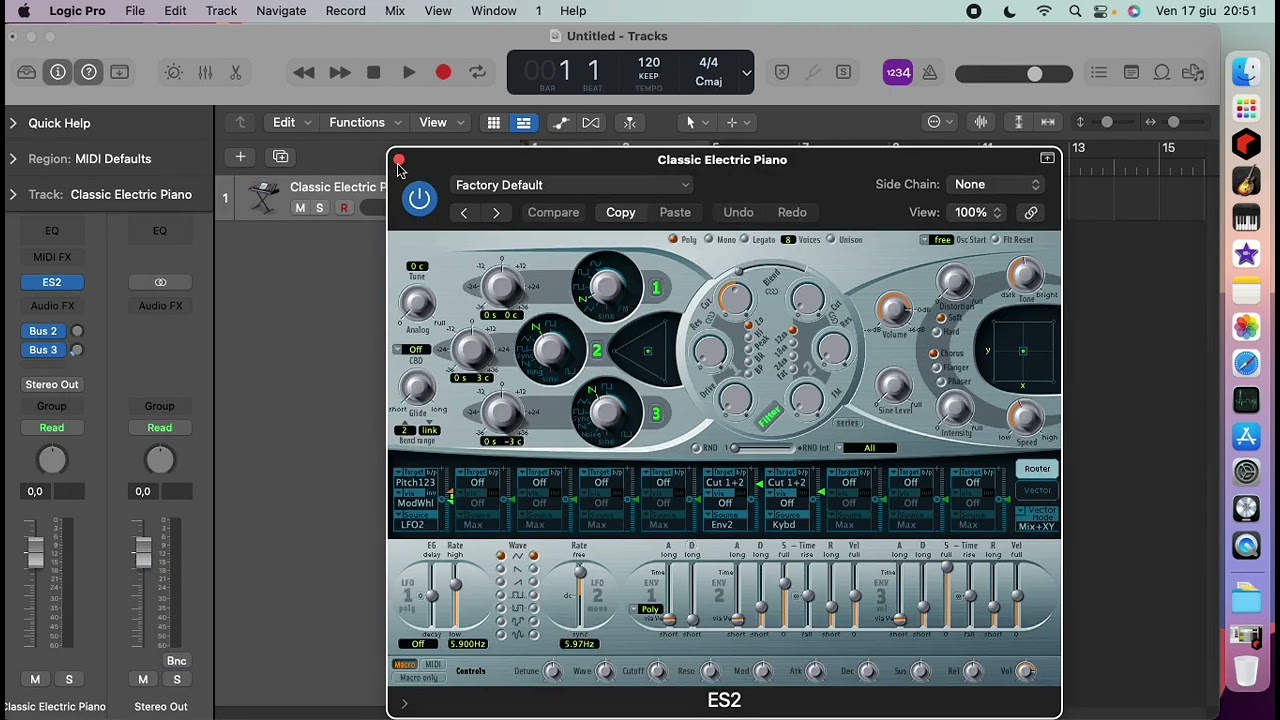The height and width of the screenshot is (720, 1280).
Task: Click Undo button in plugin header
Action: coord(738,212)
